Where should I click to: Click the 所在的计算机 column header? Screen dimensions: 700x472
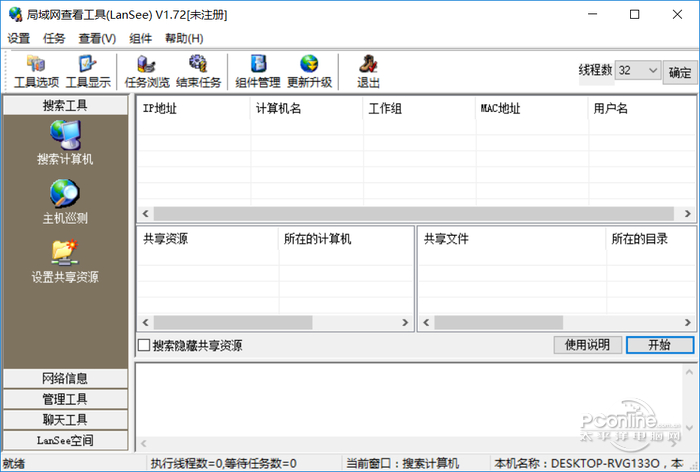pyautogui.click(x=346, y=238)
